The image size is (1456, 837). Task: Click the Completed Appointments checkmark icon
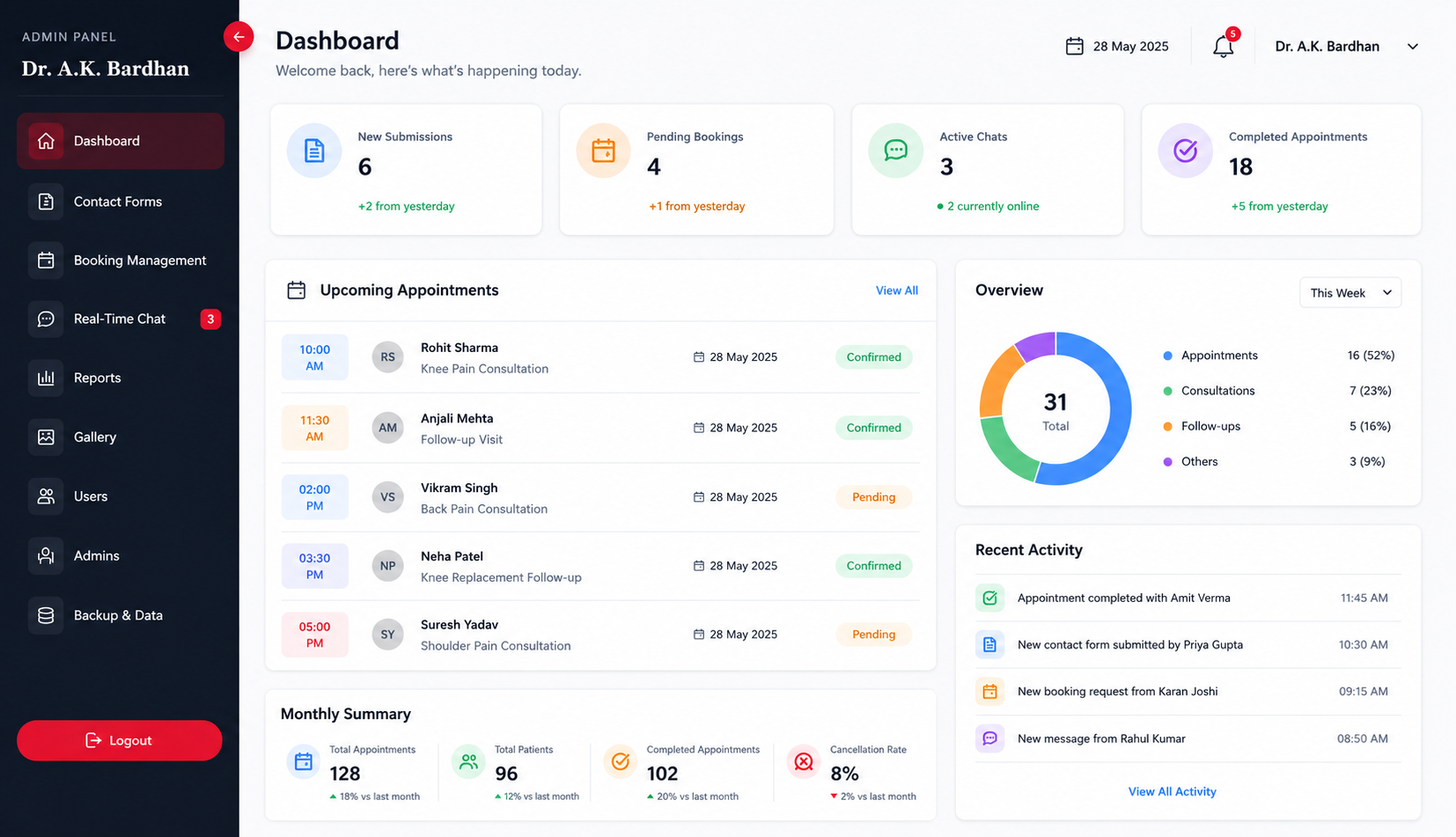click(x=1185, y=151)
